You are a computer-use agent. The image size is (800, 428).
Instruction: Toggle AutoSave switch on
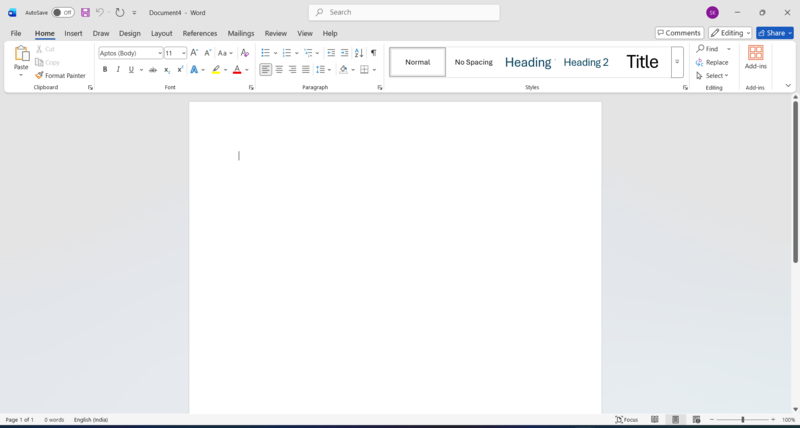tap(62, 12)
